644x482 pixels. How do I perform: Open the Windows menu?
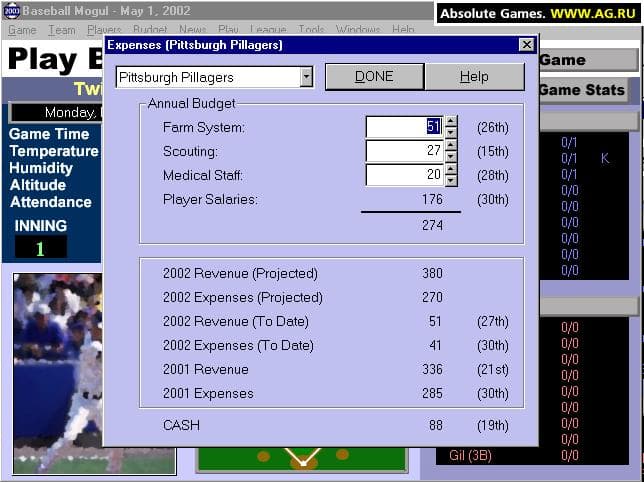(x=358, y=30)
